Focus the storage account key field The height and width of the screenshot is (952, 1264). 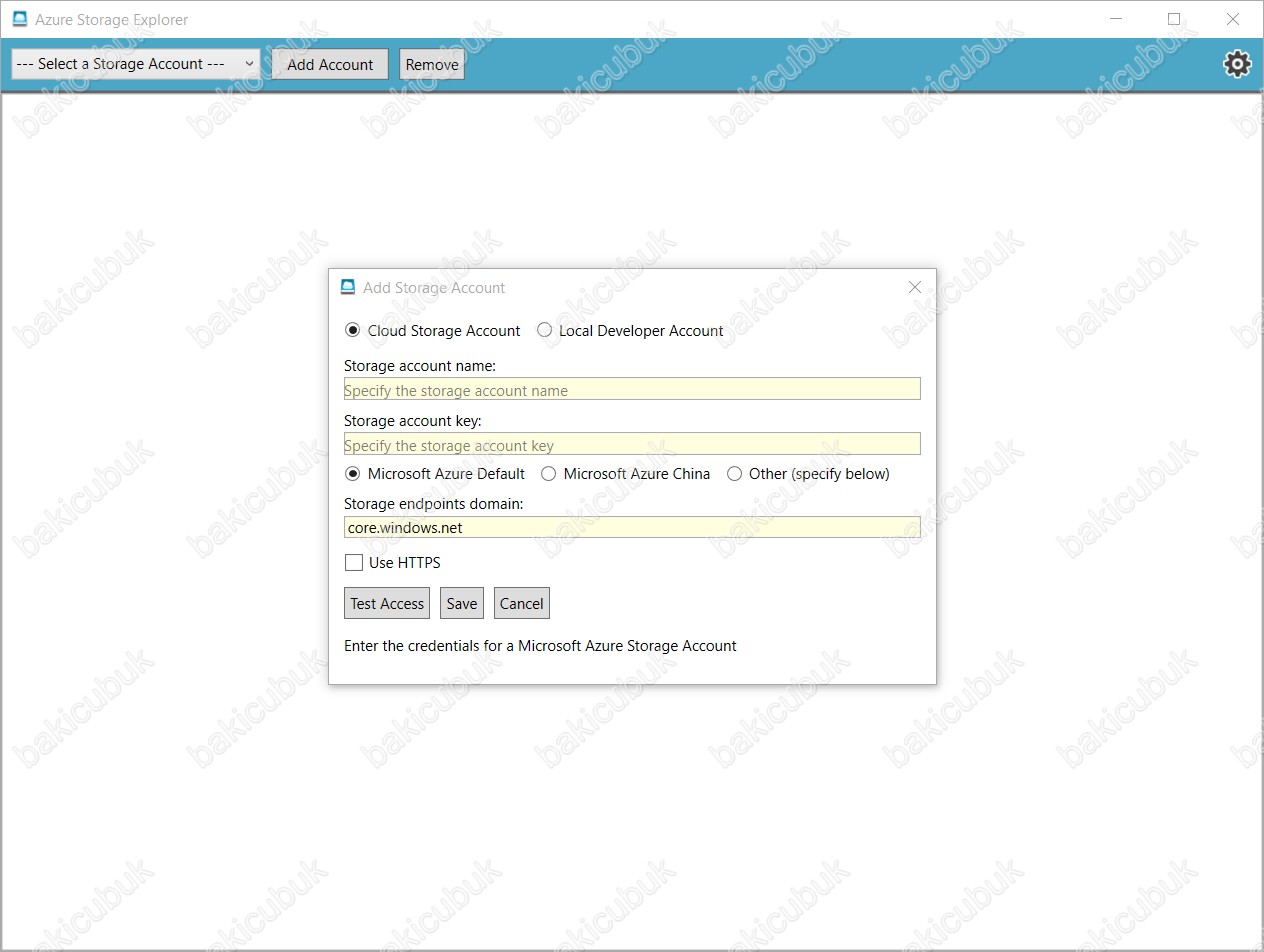[632, 444]
